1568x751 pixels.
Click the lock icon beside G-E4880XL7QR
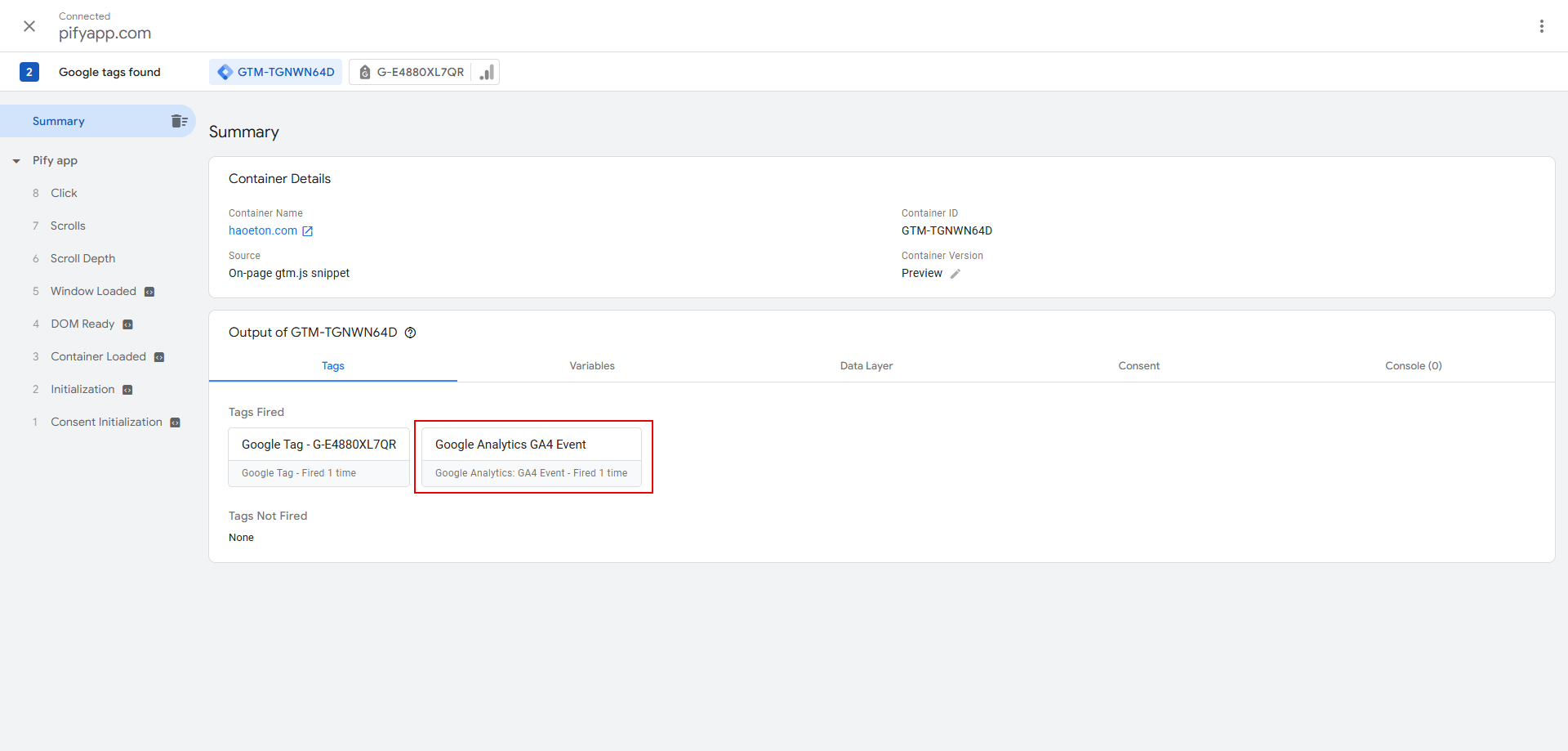(x=365, y=72)
